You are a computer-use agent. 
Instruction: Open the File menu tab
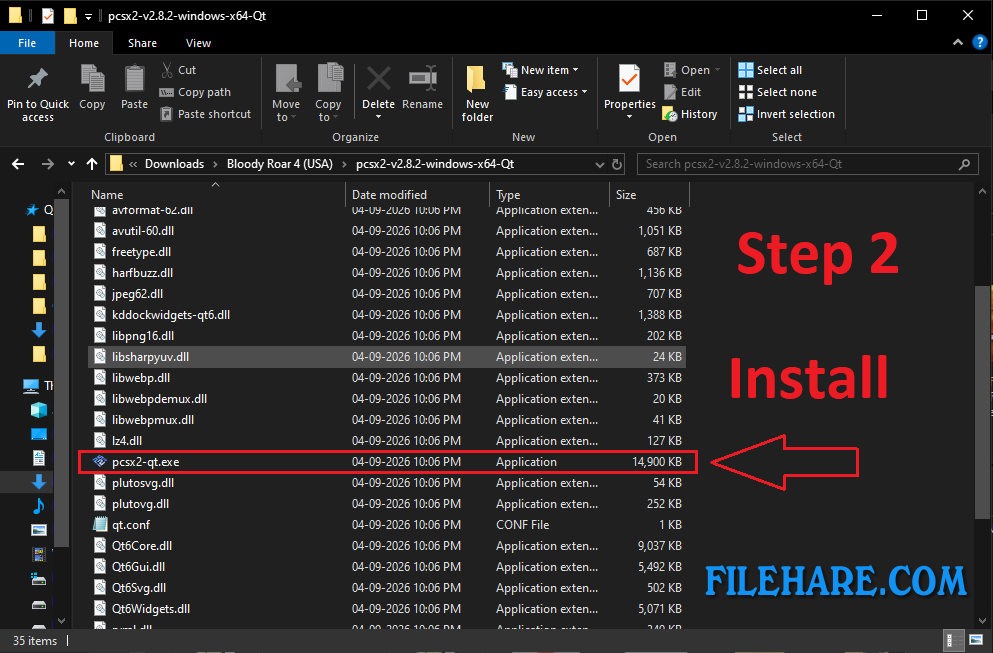pos(27,43)
